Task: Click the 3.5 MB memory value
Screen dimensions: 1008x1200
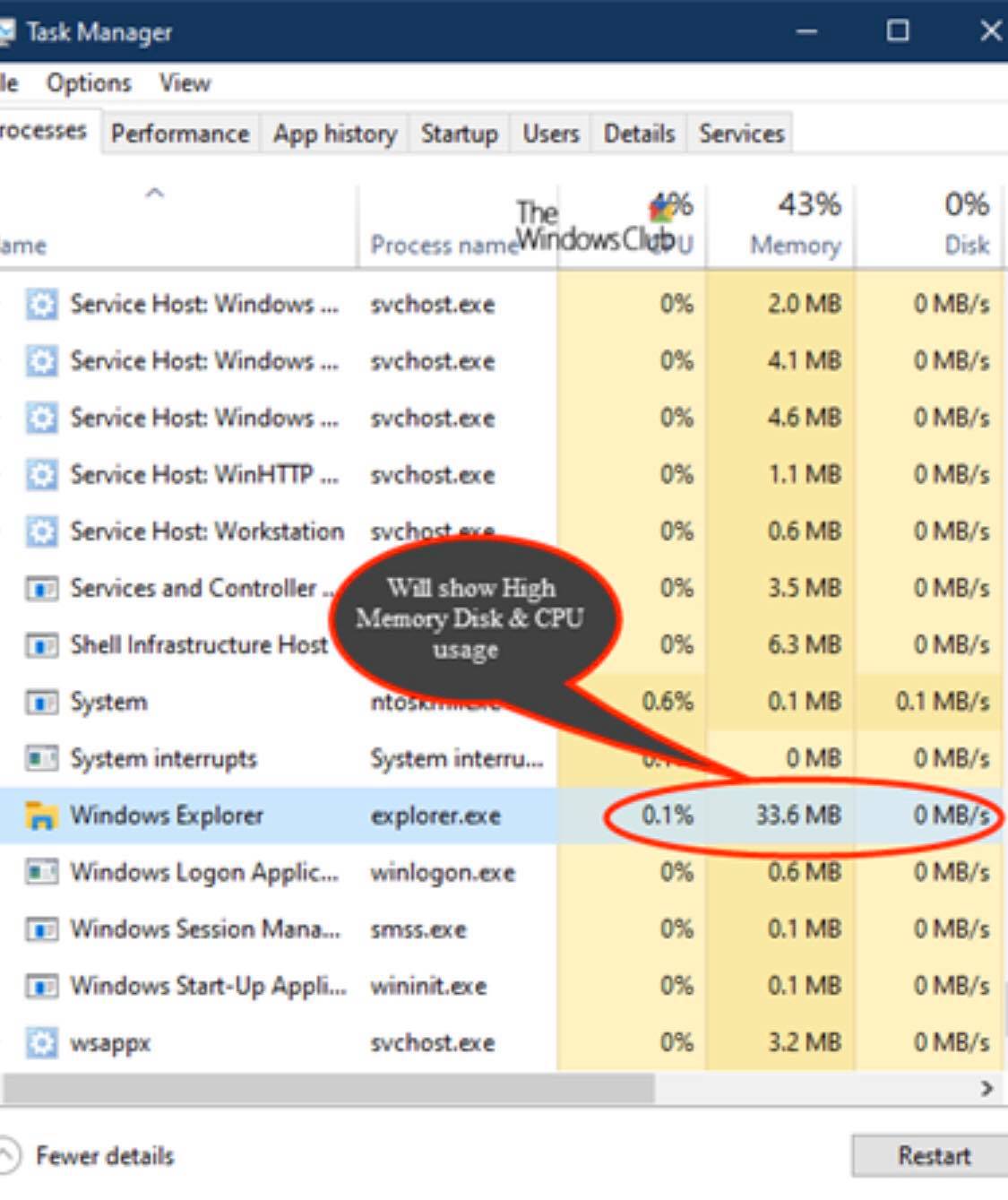Action: [805, 589]
